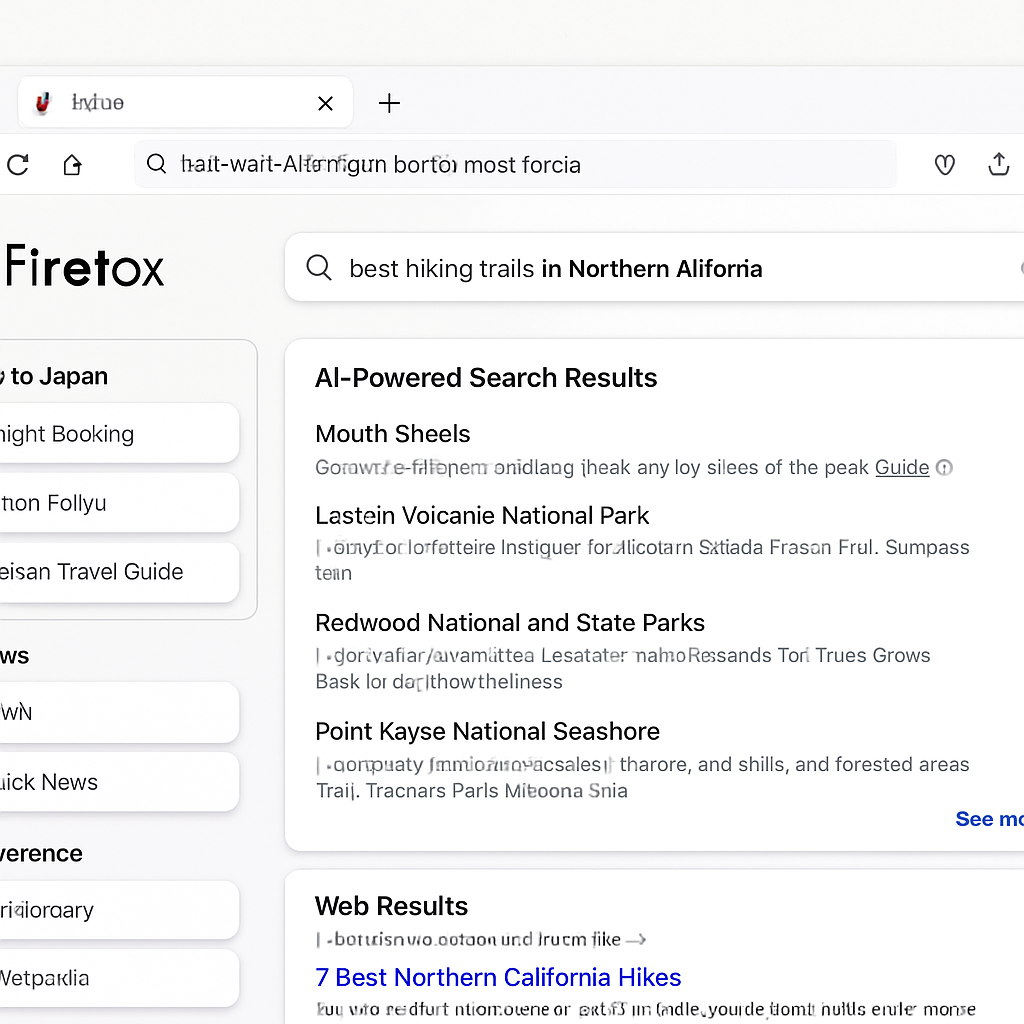The height and width of the screenshot is (1024, 1024).
Task: Open 'Lastein Voicanie National Park' result
Action: coord(482,516)
